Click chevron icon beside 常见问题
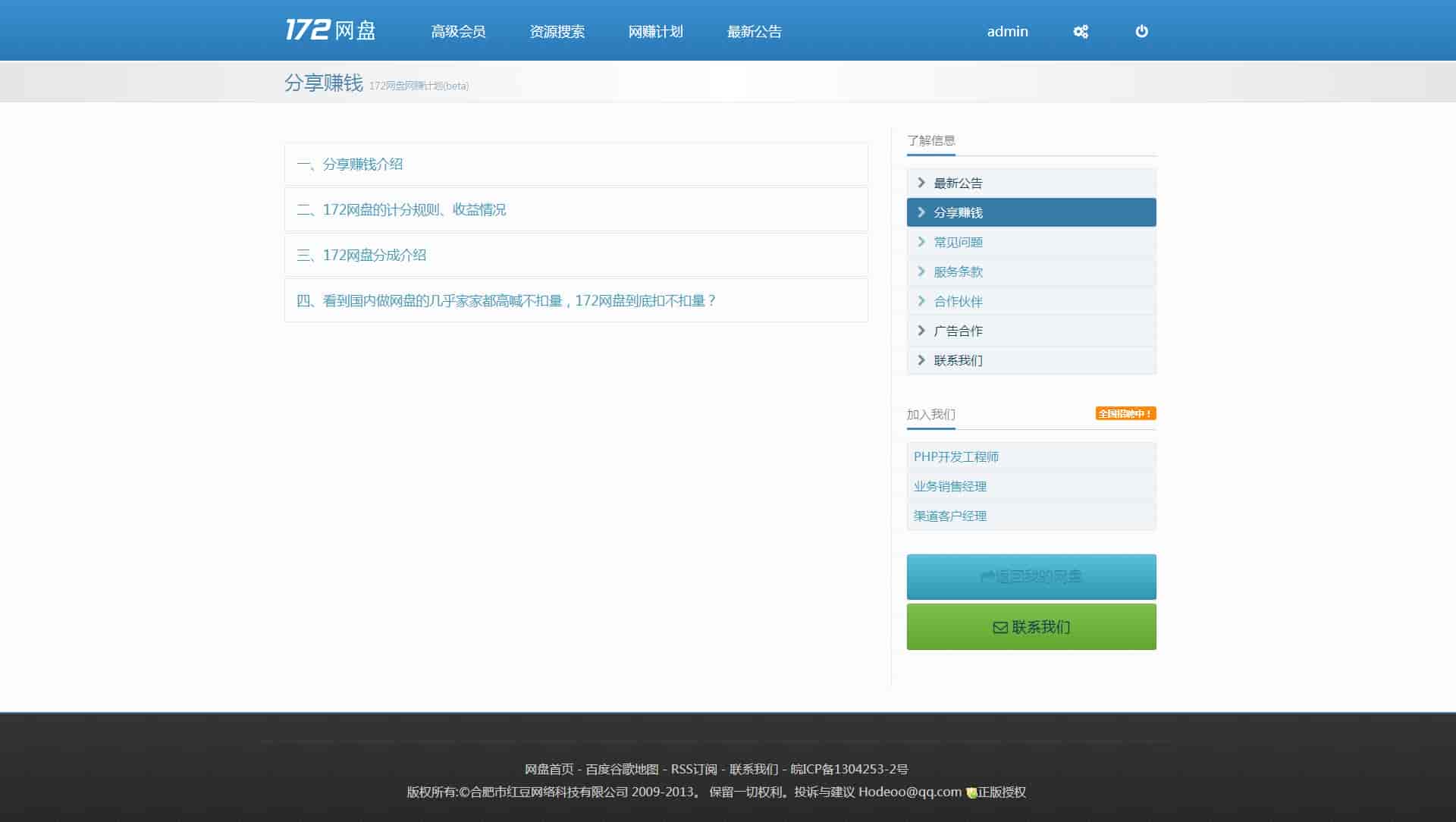Image resolution: width=1456 pixels, height=822 pixels. (921, 242)
